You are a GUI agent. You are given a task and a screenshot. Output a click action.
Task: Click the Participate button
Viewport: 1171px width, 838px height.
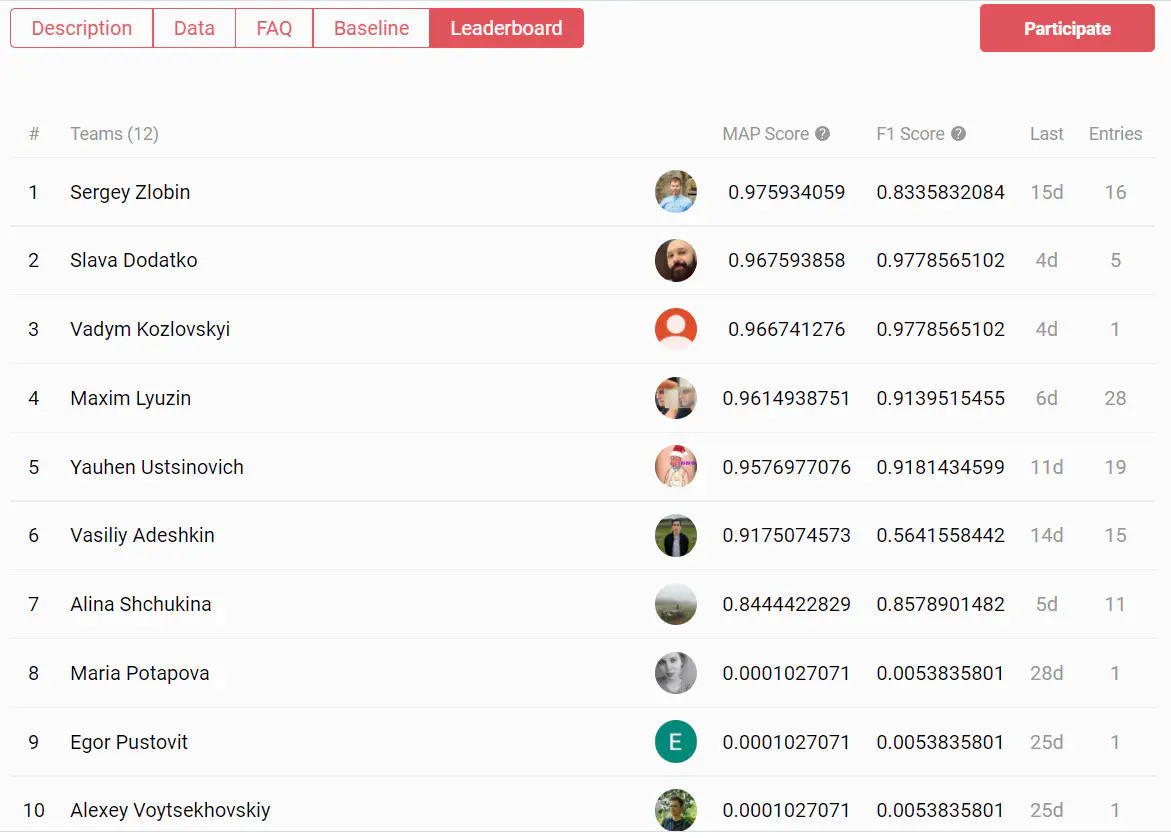tap(1066, 28)
